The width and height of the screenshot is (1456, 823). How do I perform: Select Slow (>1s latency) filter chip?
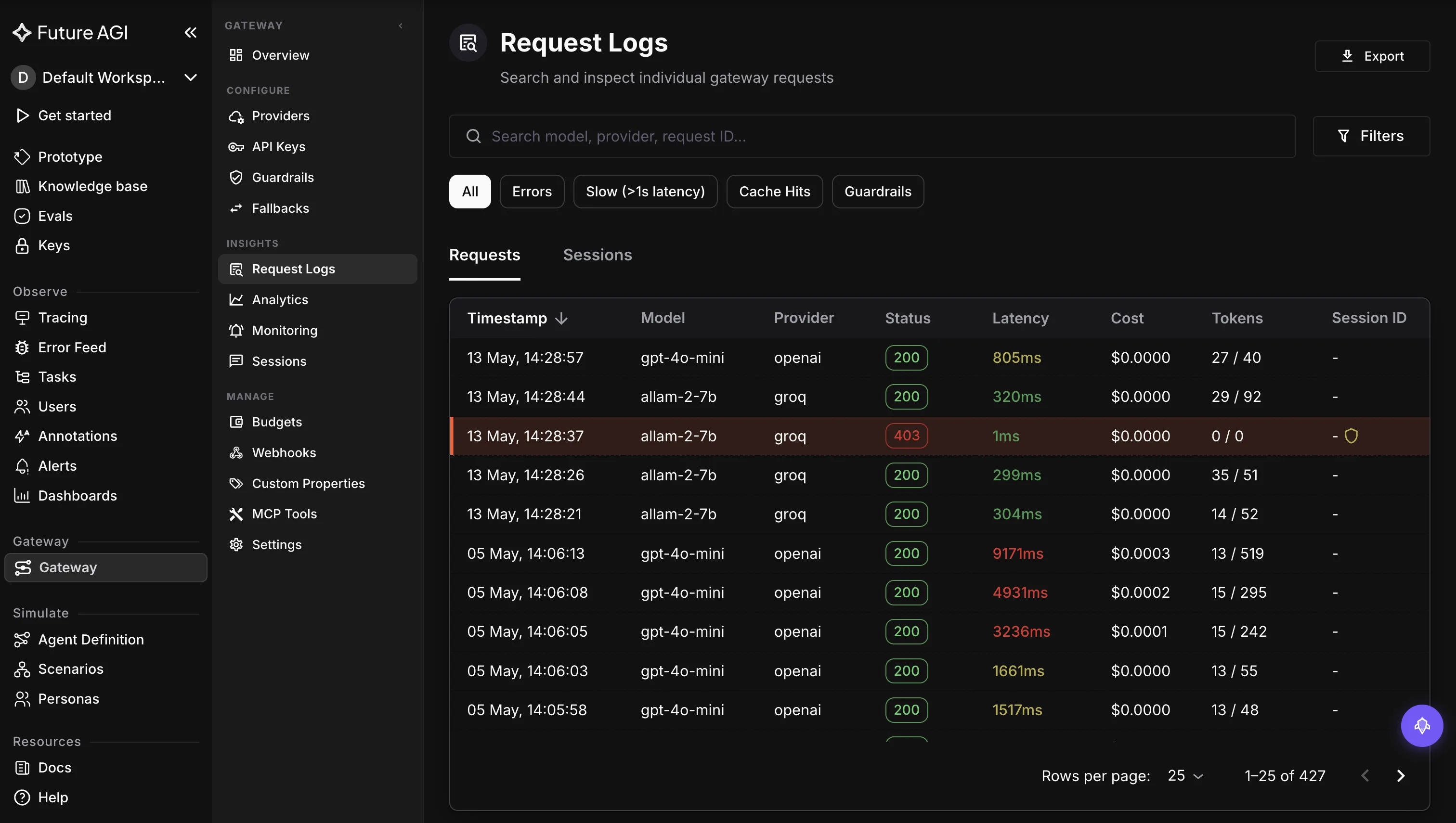[645, 192]
